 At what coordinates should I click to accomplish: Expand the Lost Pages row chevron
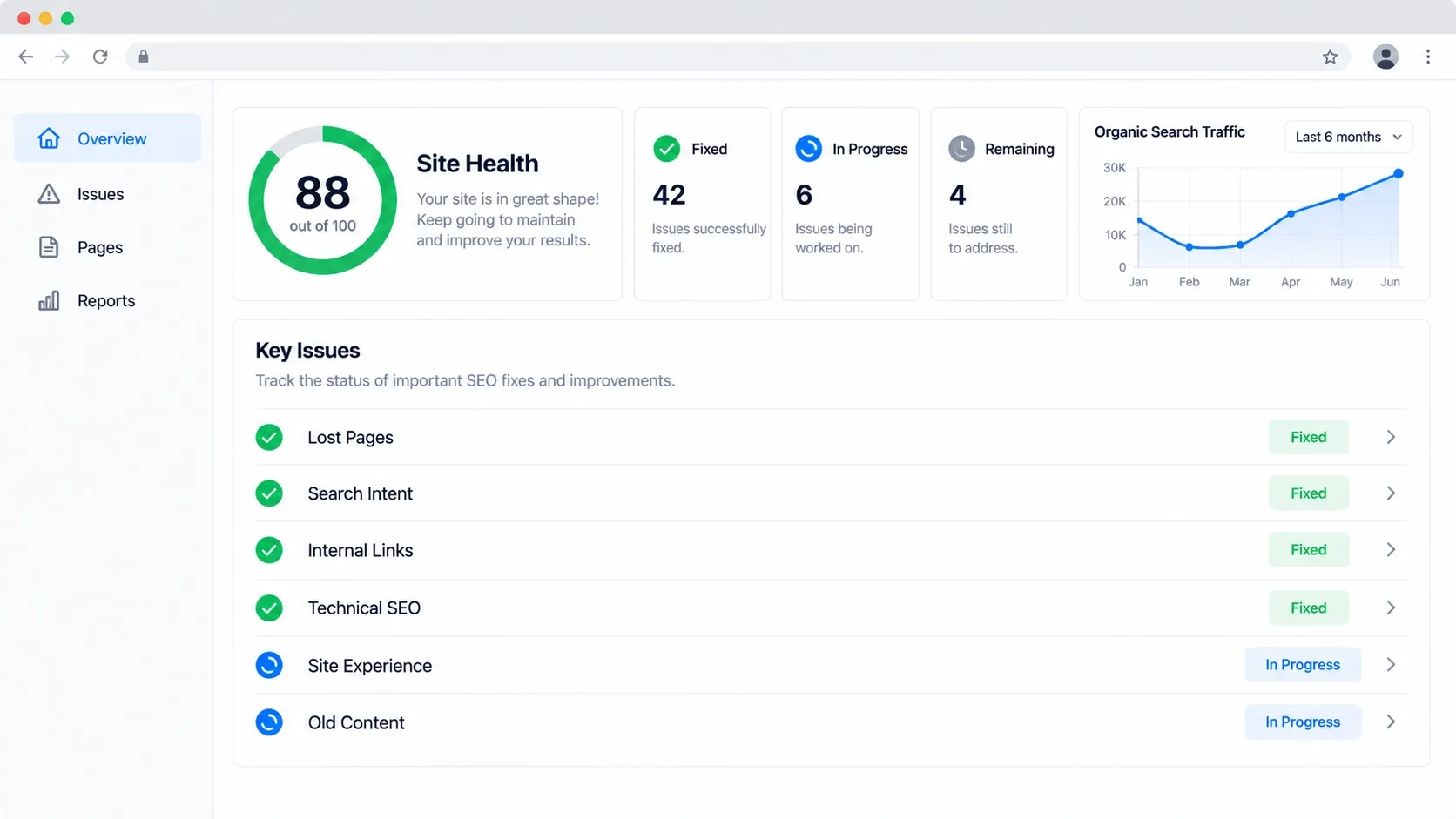click(1391, 437)
